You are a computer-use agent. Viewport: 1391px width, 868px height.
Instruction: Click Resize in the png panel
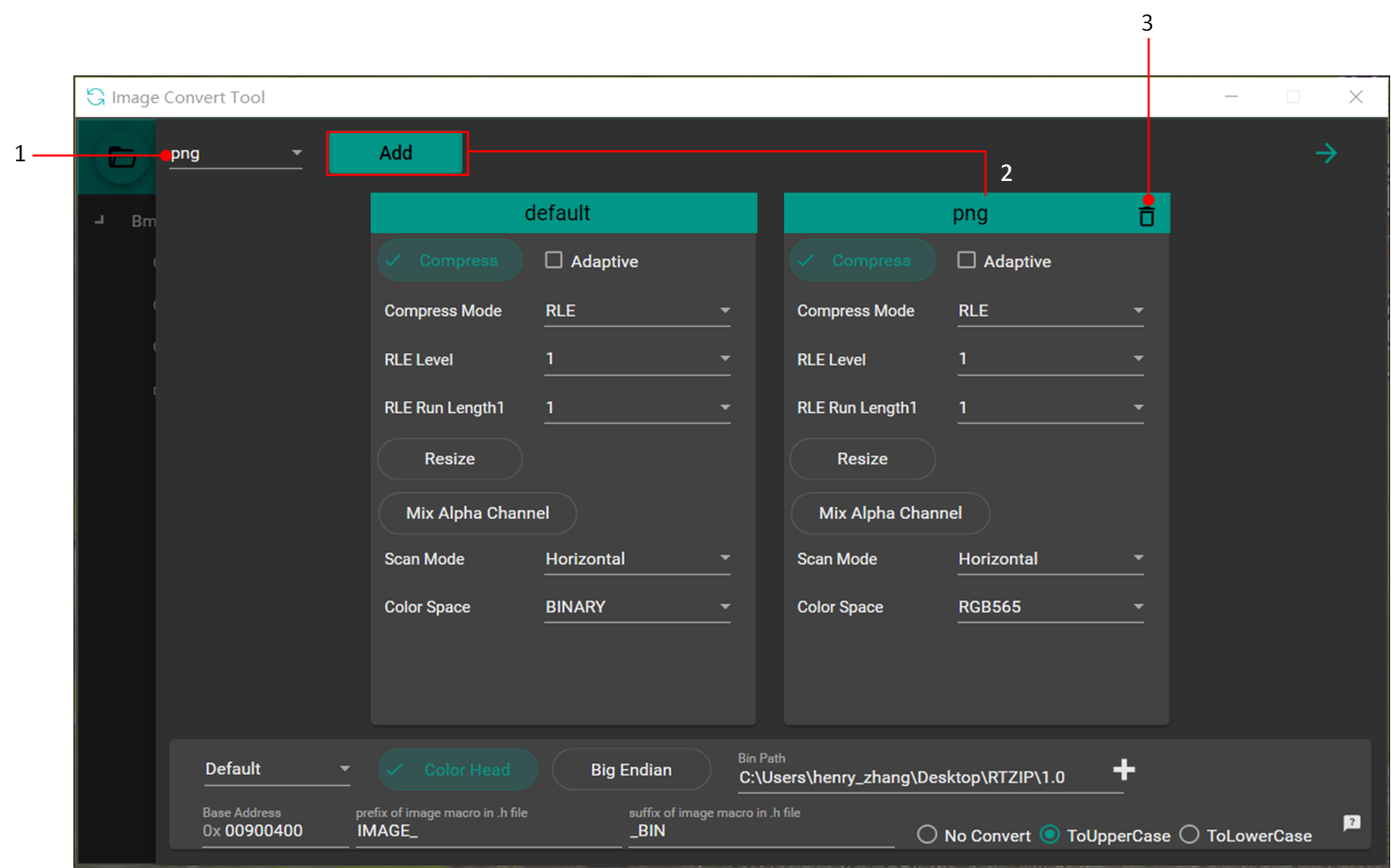tap(862, 459)
